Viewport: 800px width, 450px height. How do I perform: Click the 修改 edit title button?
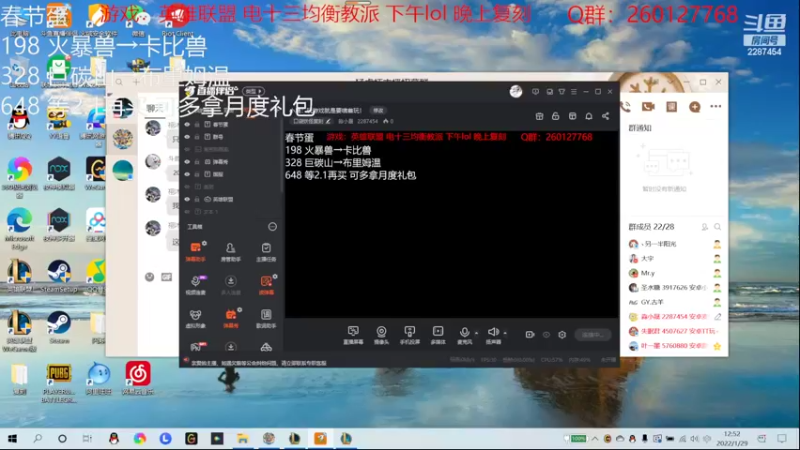pos(378,110)
